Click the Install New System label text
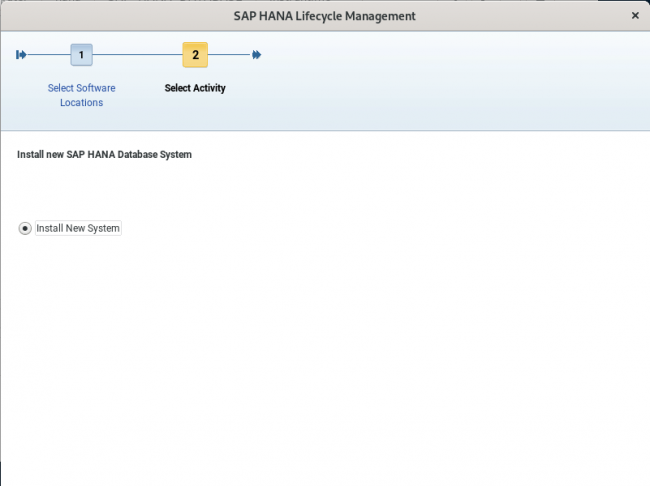This screenshot has height=486, width=650. [78, 228]
